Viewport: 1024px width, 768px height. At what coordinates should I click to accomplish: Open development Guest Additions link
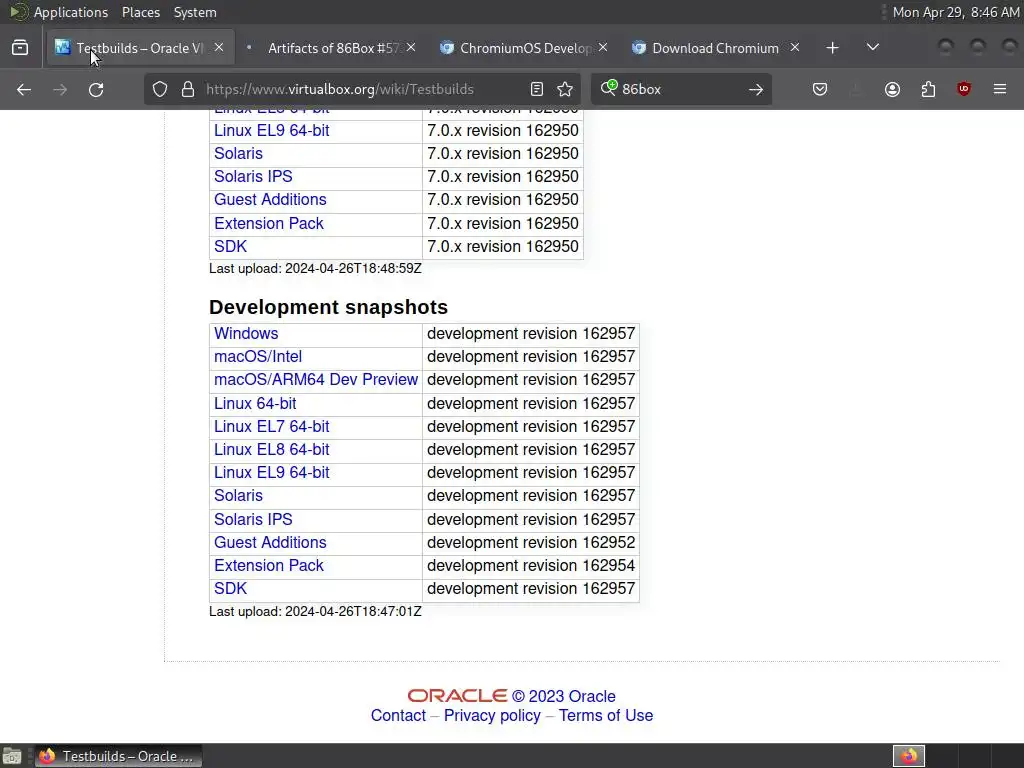click(270, 543)
